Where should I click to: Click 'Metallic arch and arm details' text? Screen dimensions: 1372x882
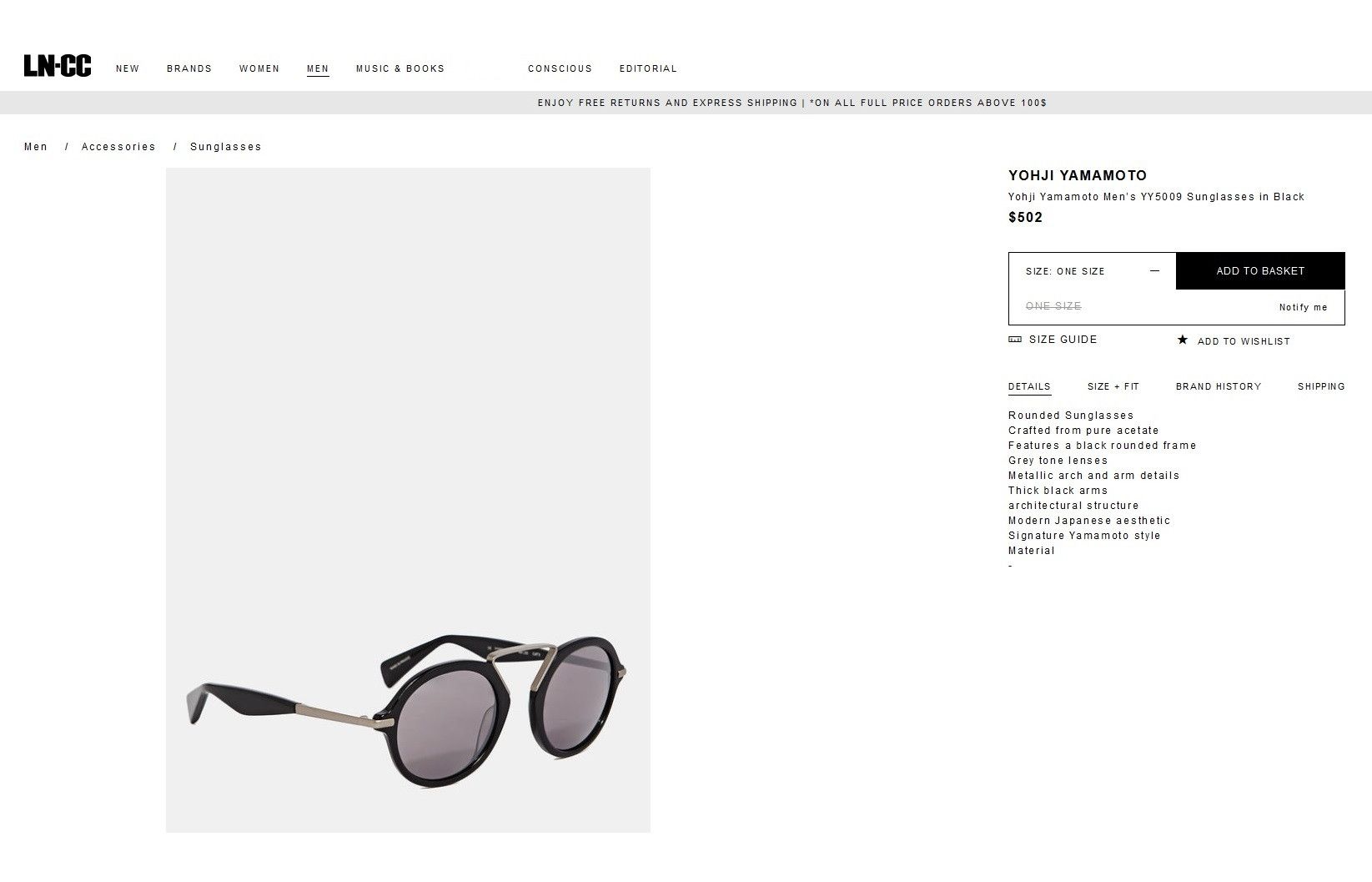point(1093,476)
